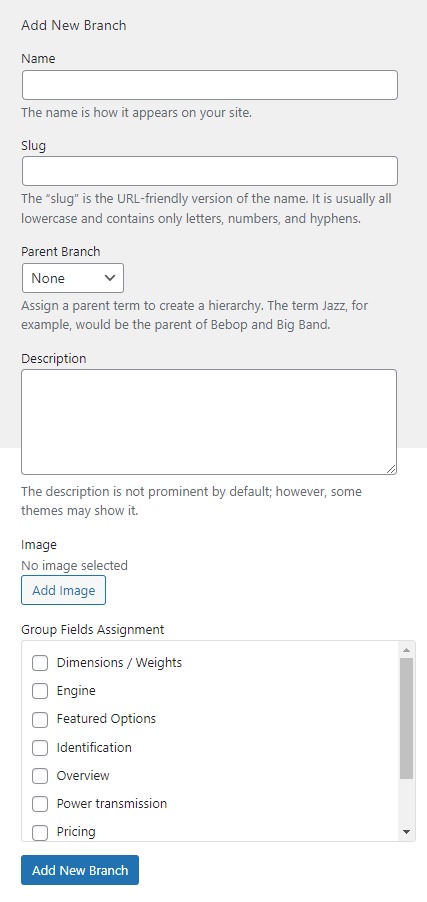
Task: Enable the Pricing checkbox
Action: 40,832
